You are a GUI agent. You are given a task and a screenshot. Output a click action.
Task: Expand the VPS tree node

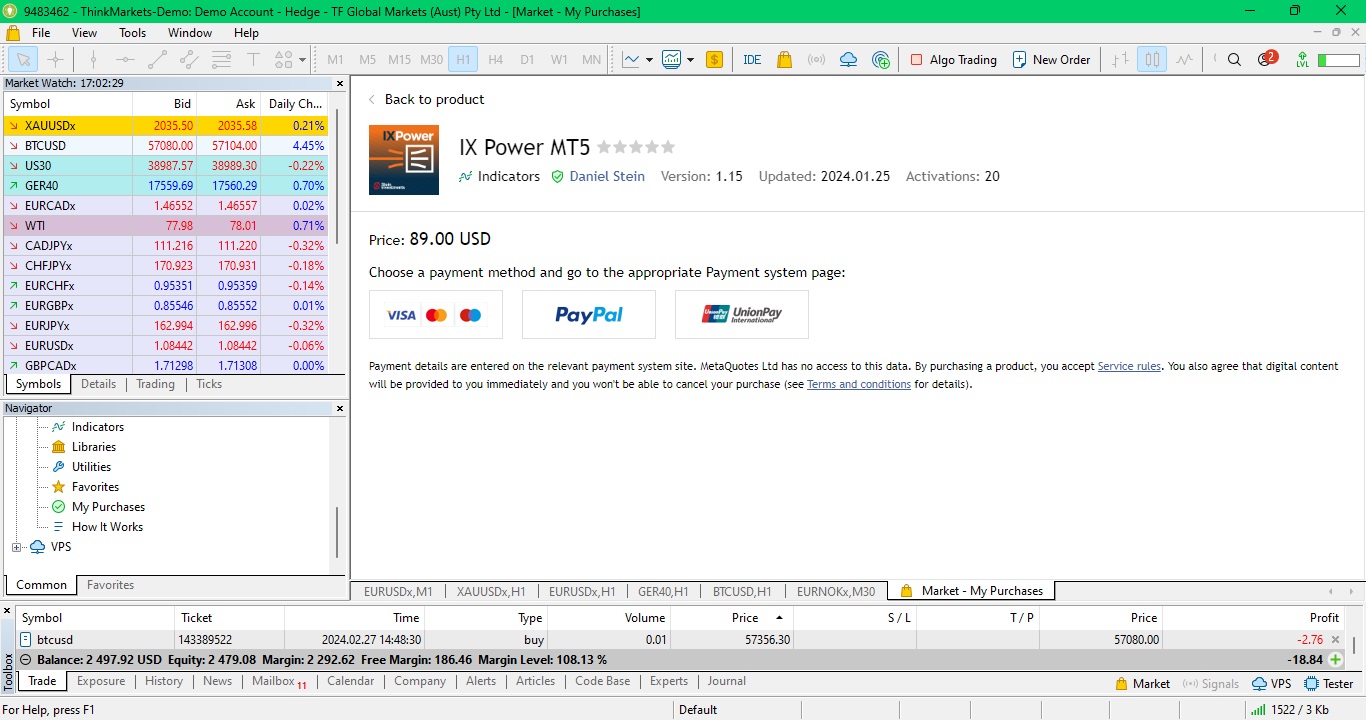(x=16, y=547)
